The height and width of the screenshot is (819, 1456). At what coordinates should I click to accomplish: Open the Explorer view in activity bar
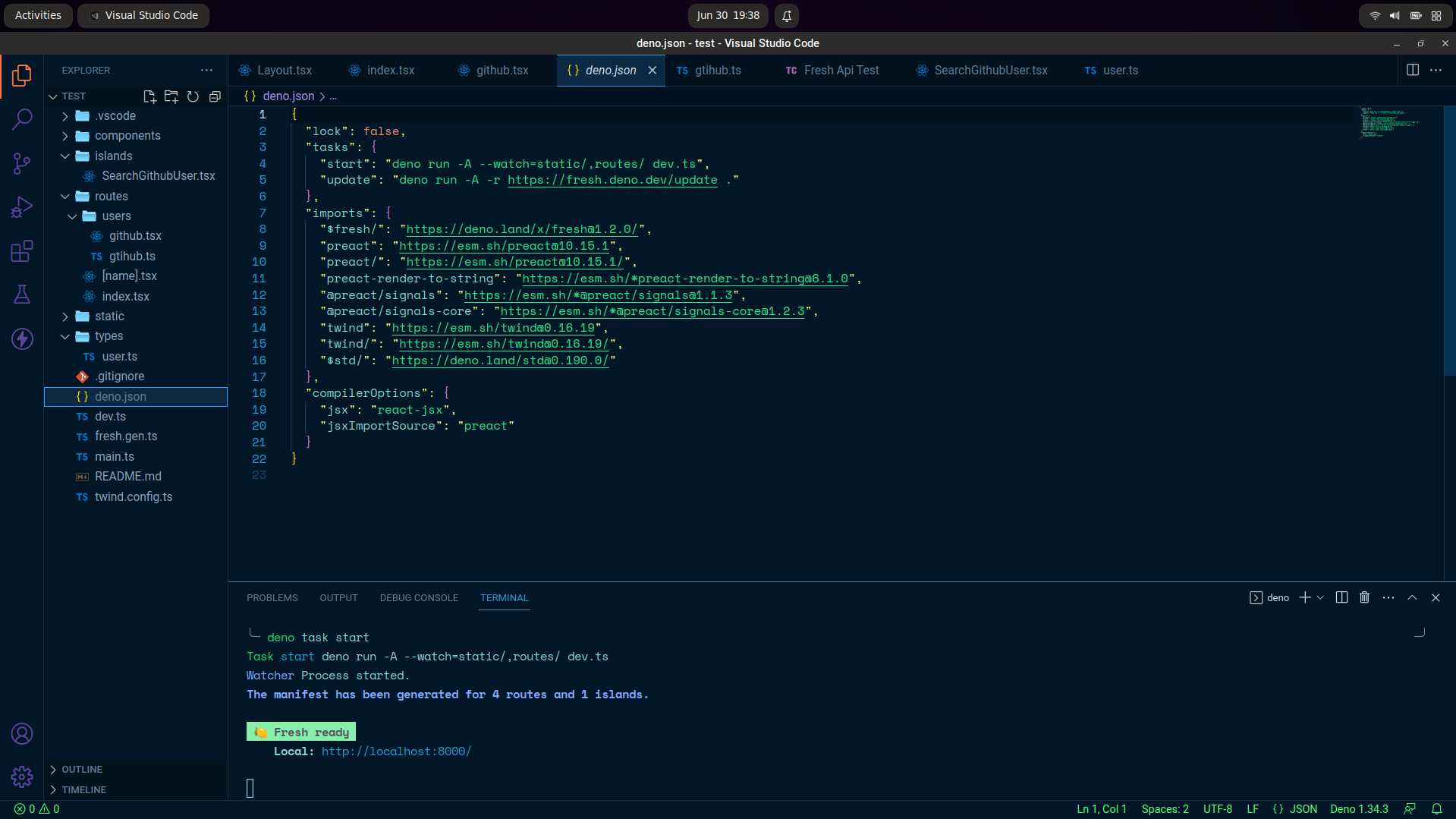click(x=22, y=75)
